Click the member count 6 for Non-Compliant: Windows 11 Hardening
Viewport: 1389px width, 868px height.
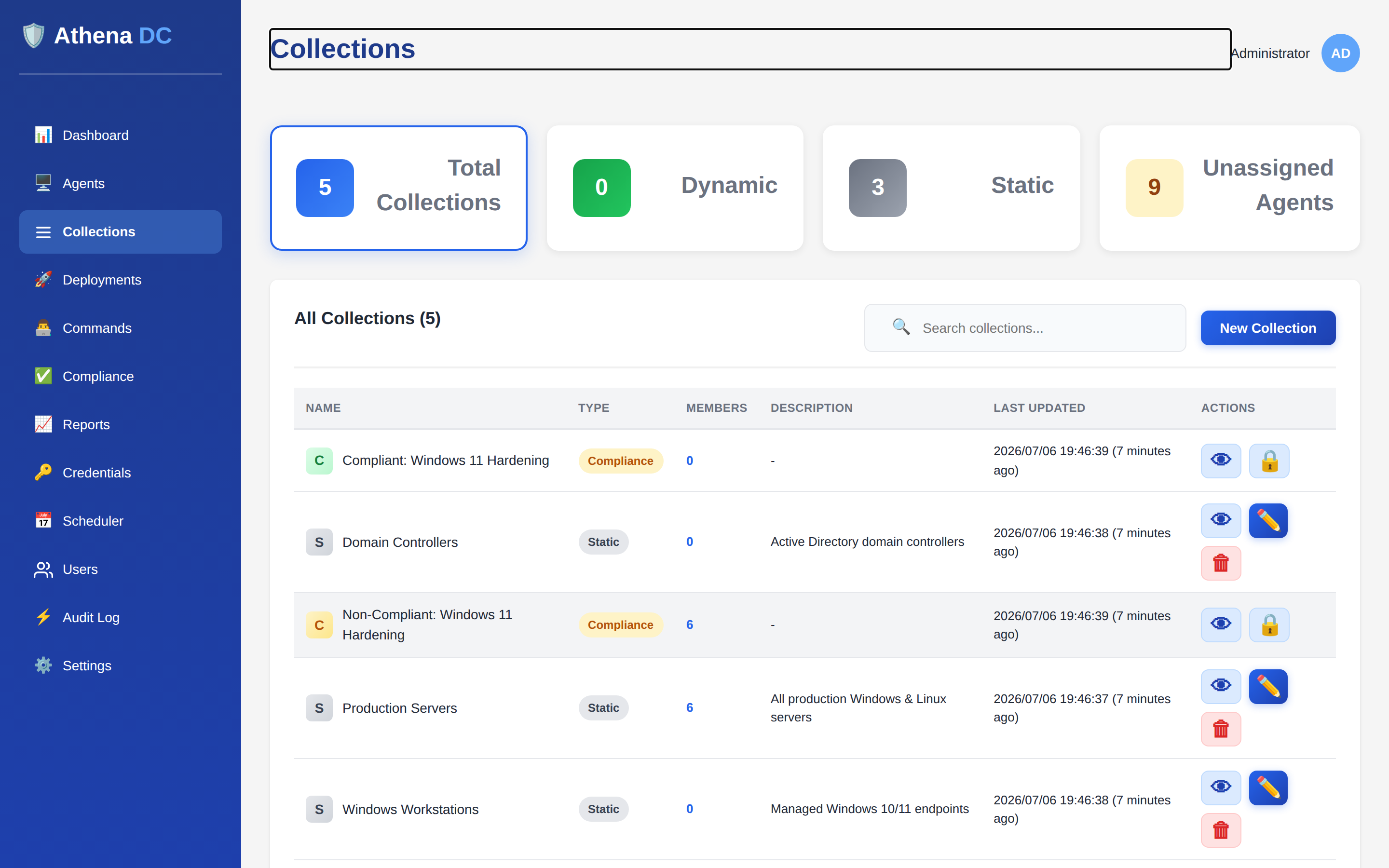pyautogui.click(x=689, y=624)
